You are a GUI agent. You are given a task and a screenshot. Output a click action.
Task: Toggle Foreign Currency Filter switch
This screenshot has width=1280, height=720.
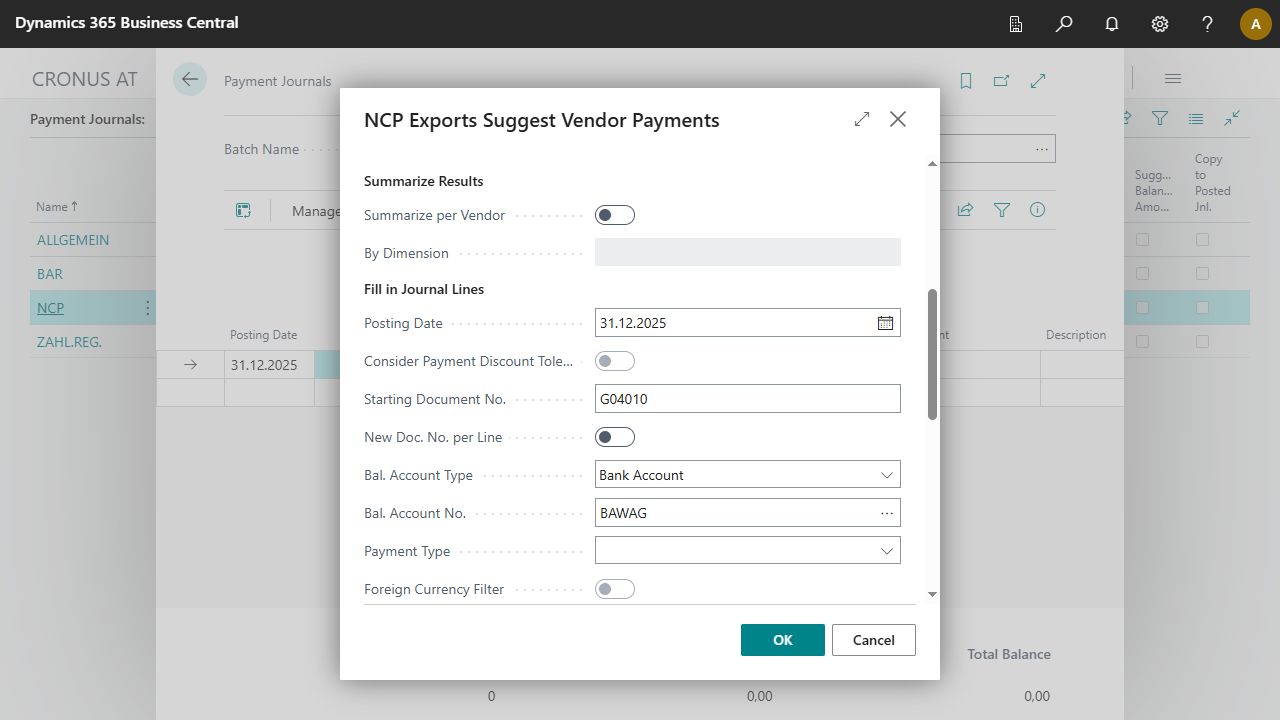[x=615, y=589]
